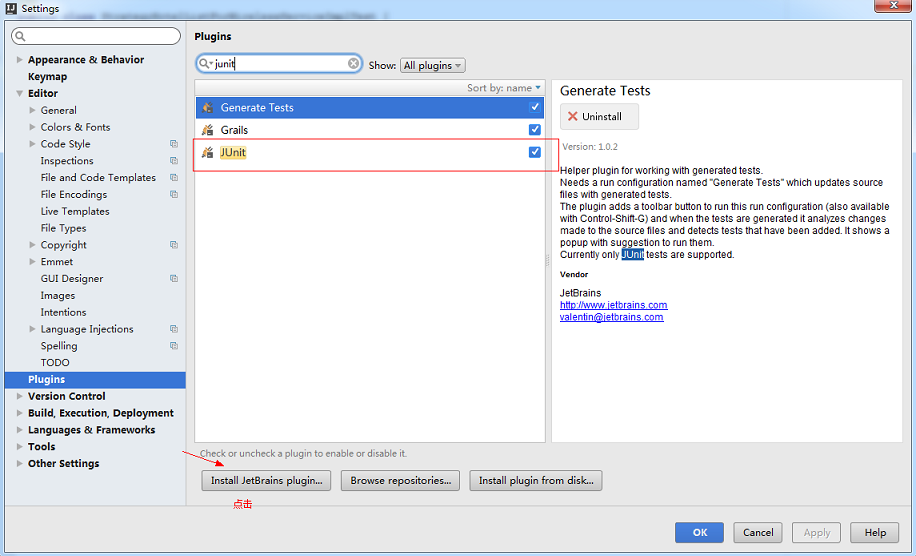Expand the General settings node

[32, 110]
